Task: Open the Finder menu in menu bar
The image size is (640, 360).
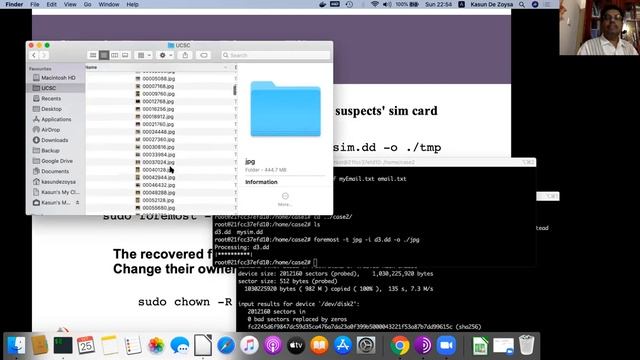Action: [14, 4]
